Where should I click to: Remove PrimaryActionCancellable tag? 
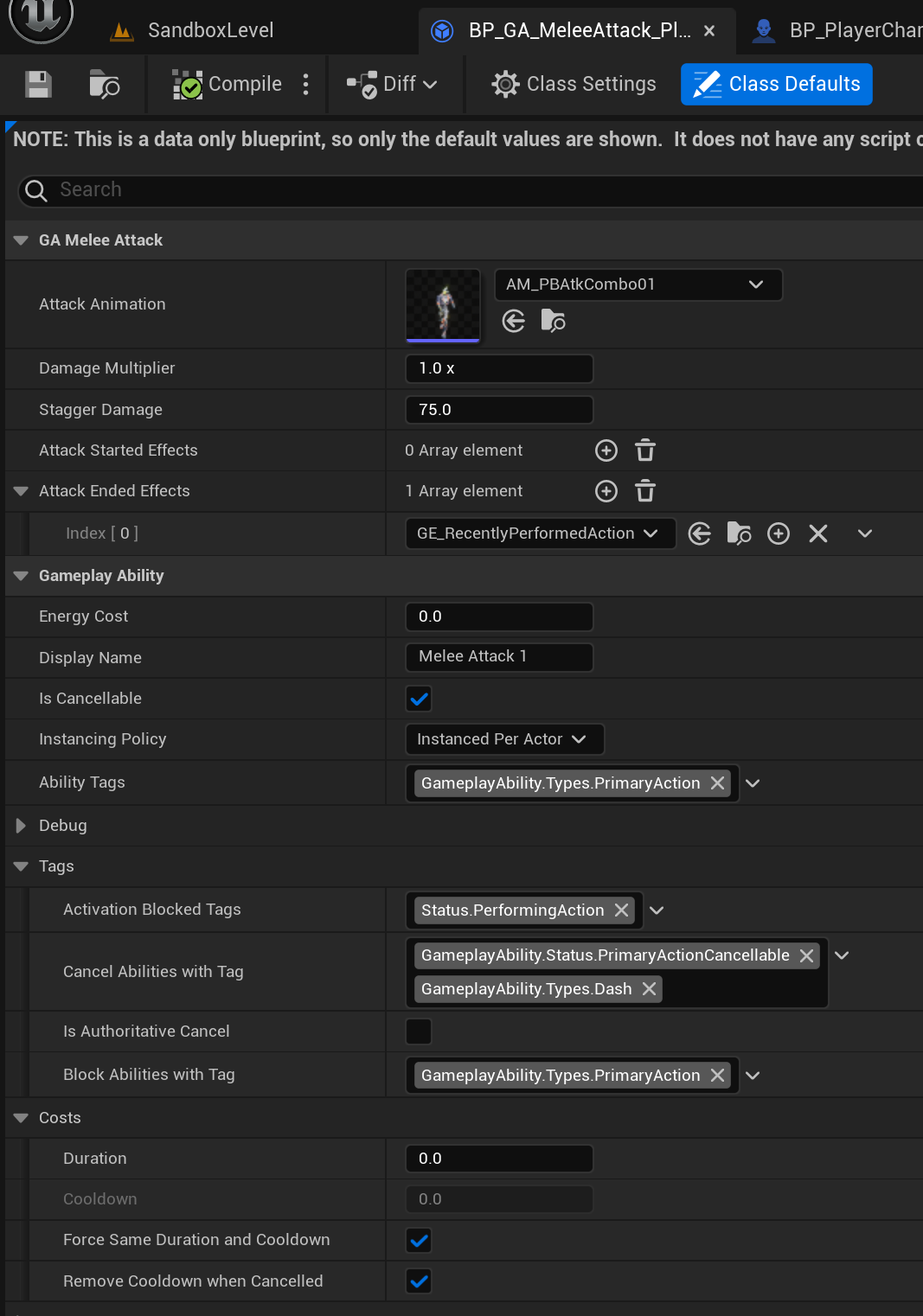point(806,955)
